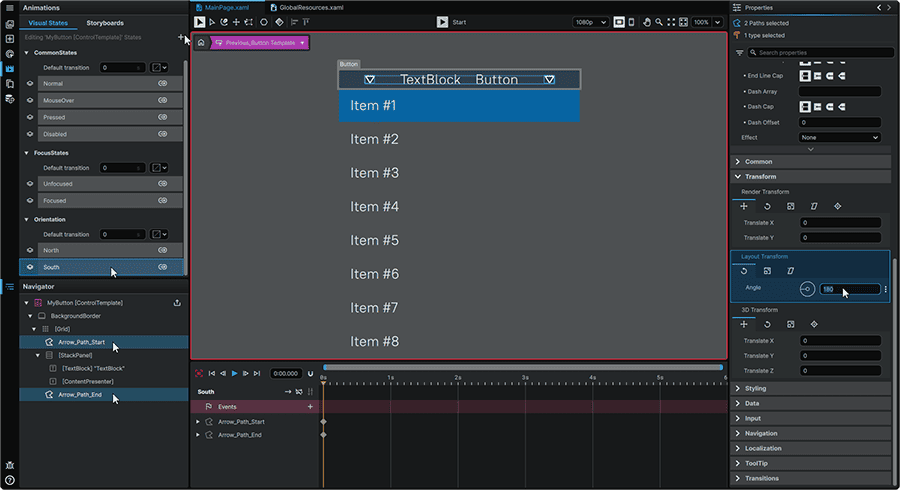This screenshot has width=900, height=490.
Task: Add an event to the Events row
Action: 310,407
